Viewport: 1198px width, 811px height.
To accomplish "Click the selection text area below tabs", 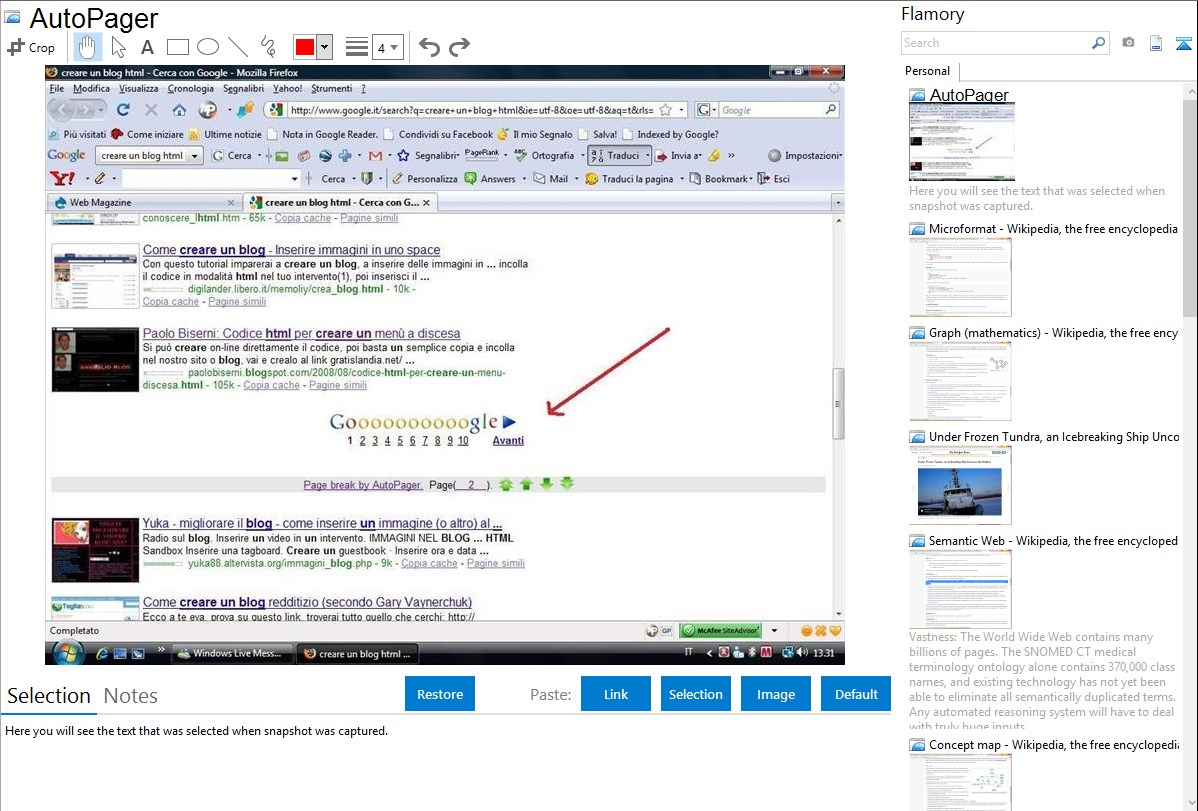I will 445,764.
